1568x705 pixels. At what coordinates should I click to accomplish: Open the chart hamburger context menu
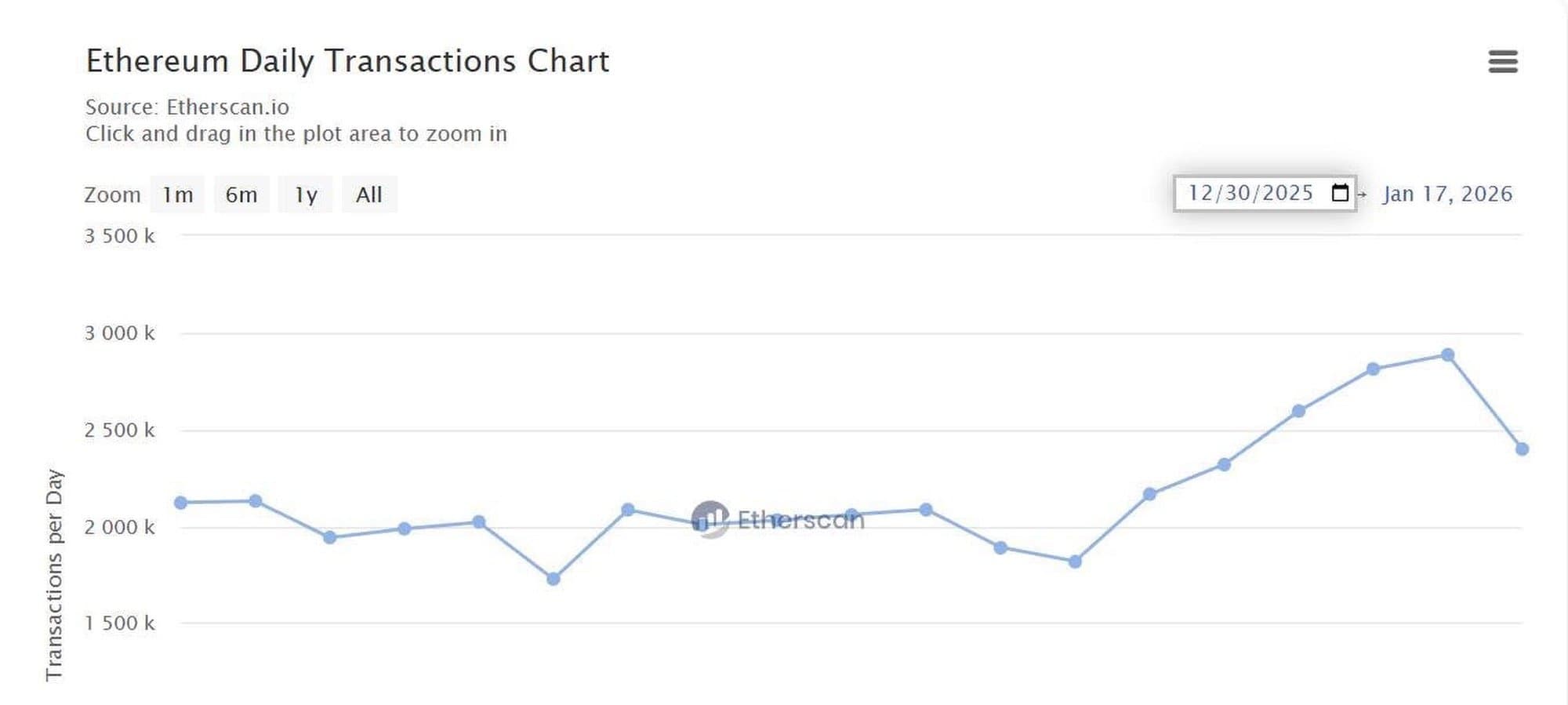(1502, 61)
